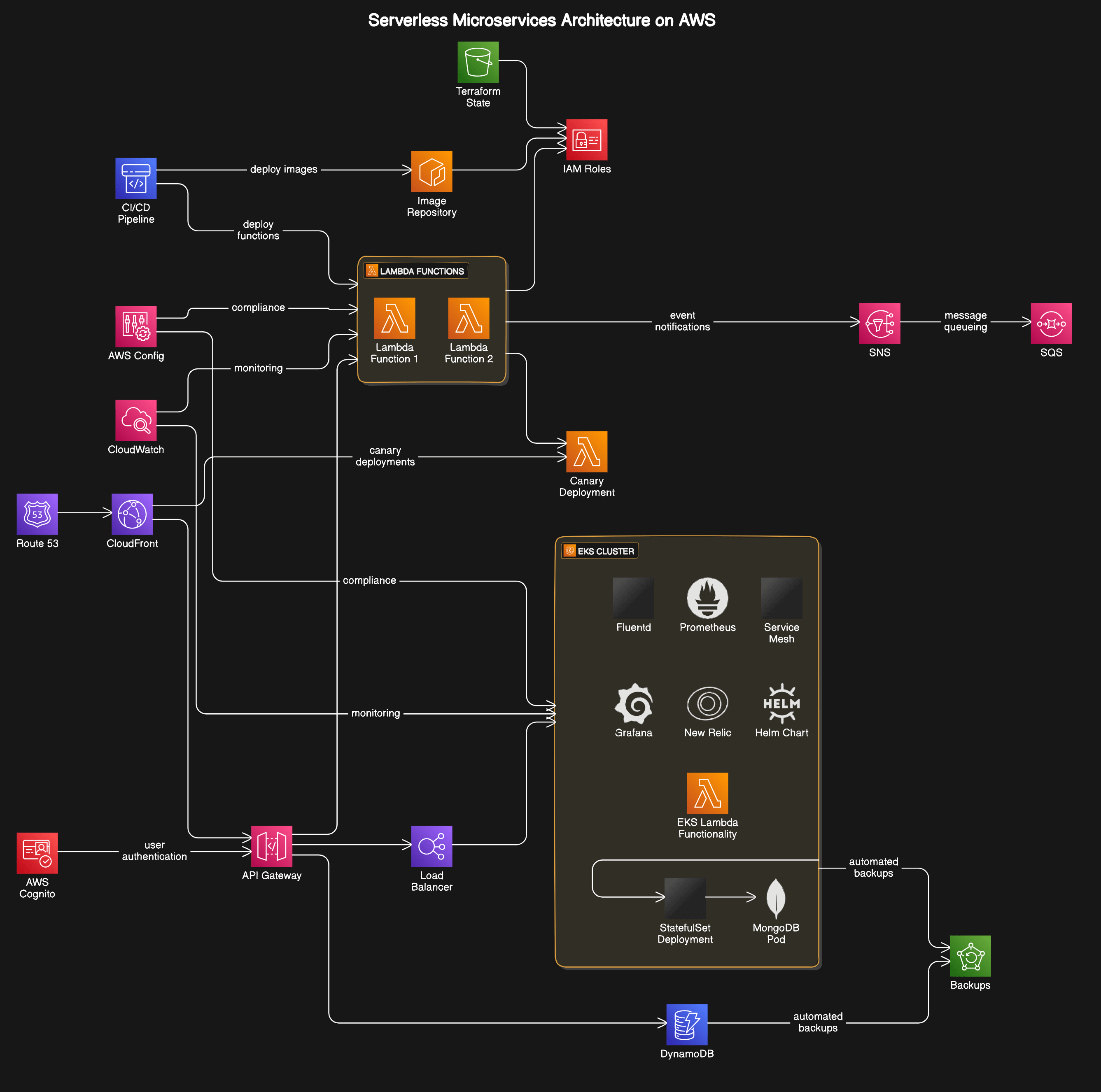Select the Prometheus icon inside EKS Cluster
The width and height of the screenshot is (1101, 1092).
point(707,597)
